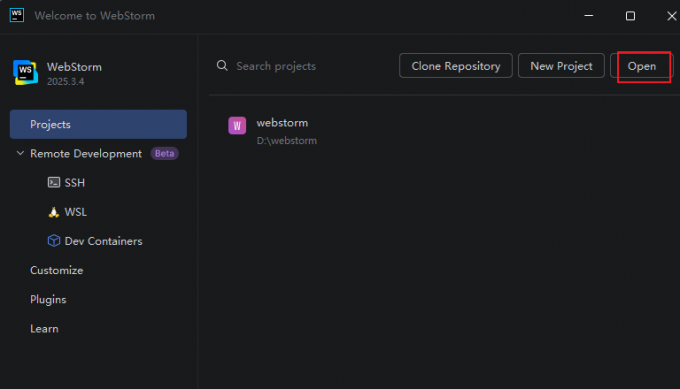Click the Open button
The image size is (680, 389).
coord(642,66)
